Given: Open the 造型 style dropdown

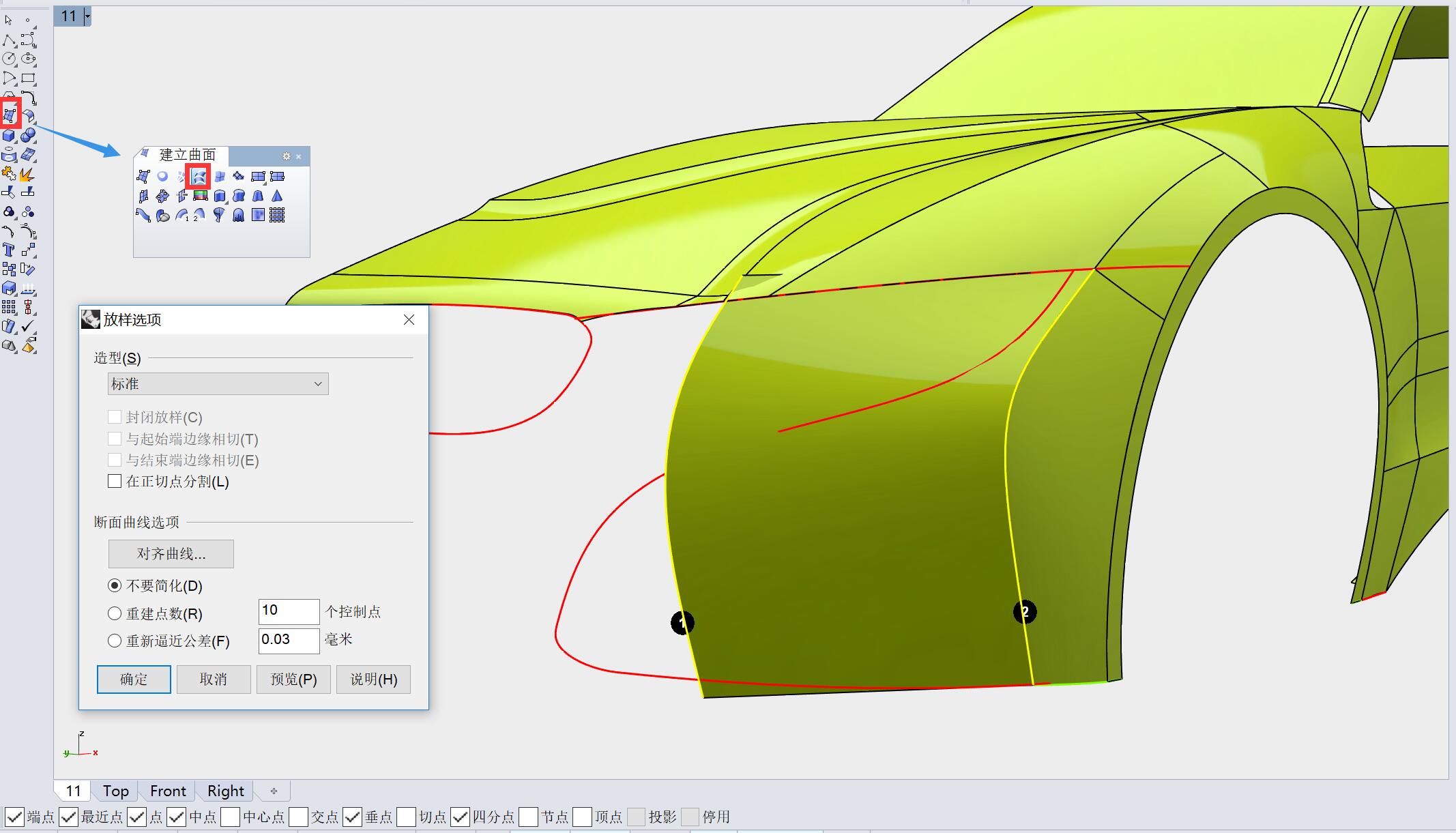Looking at the screenshot, I should (x=218, y=383).
